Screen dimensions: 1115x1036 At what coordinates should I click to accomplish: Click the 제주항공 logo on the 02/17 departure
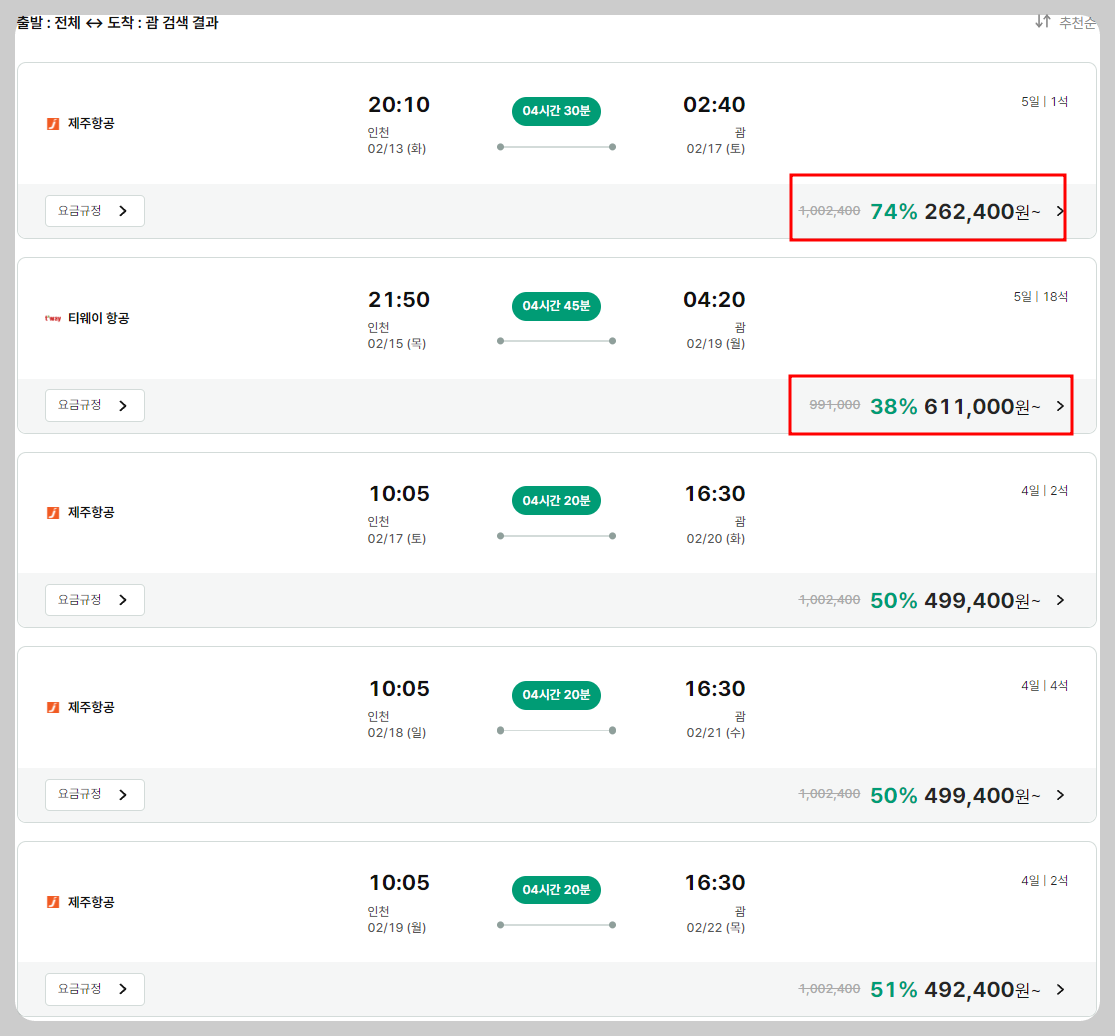[53, 513]
